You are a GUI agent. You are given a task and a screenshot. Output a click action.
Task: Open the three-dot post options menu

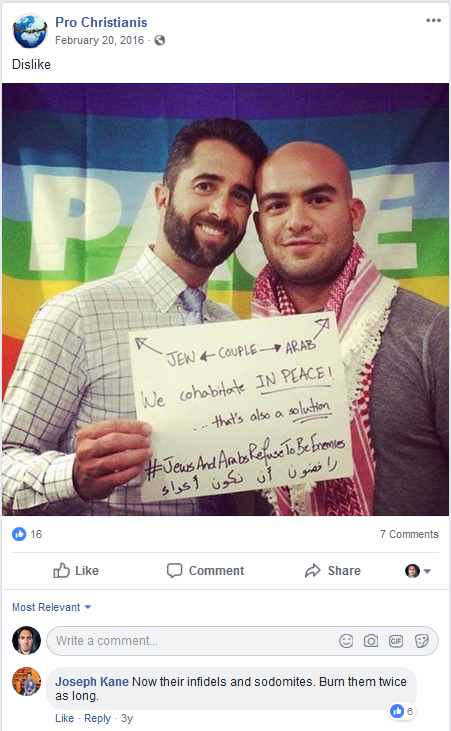433,21
